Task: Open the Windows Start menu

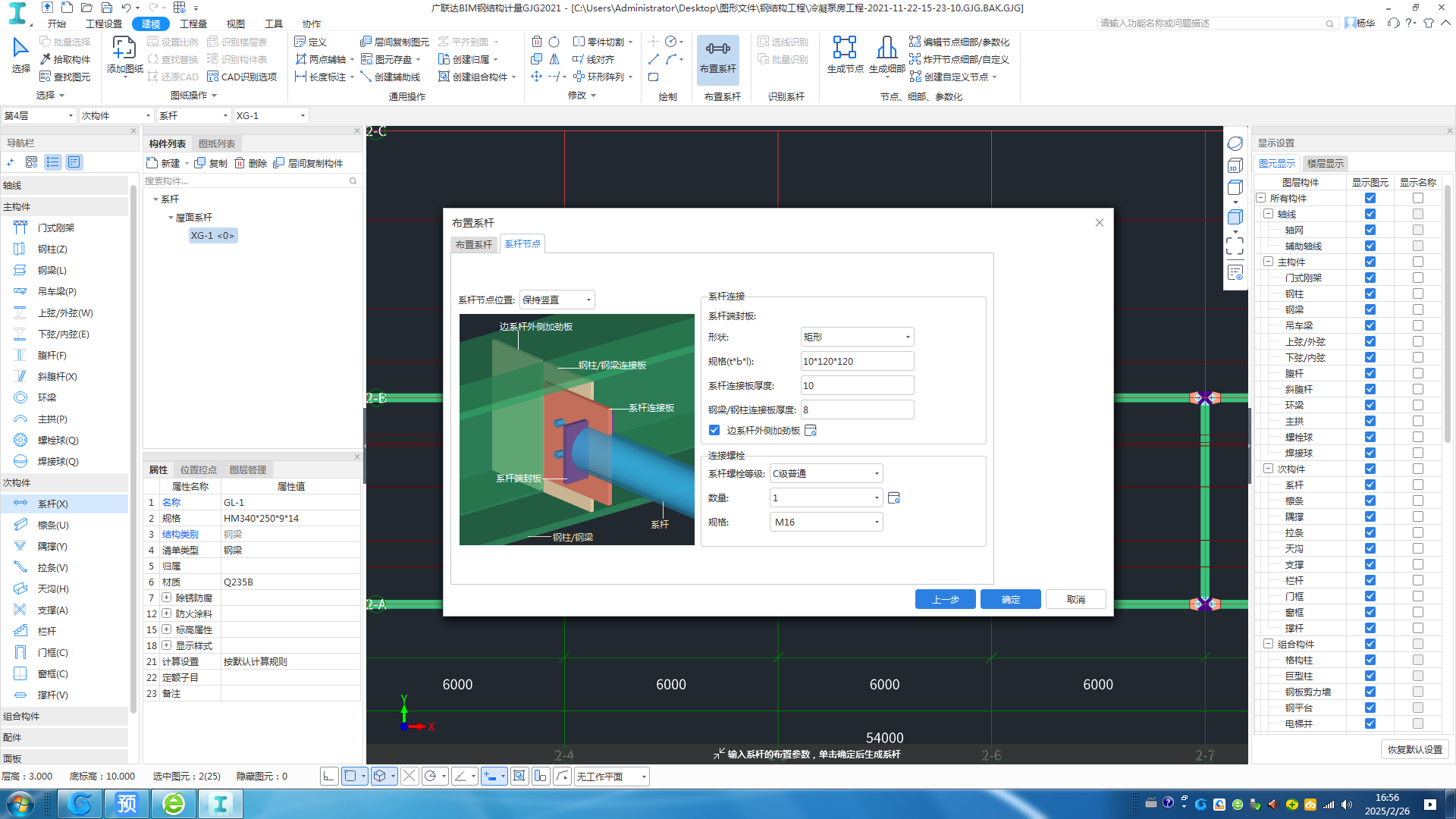Action: tap(20, 804)
